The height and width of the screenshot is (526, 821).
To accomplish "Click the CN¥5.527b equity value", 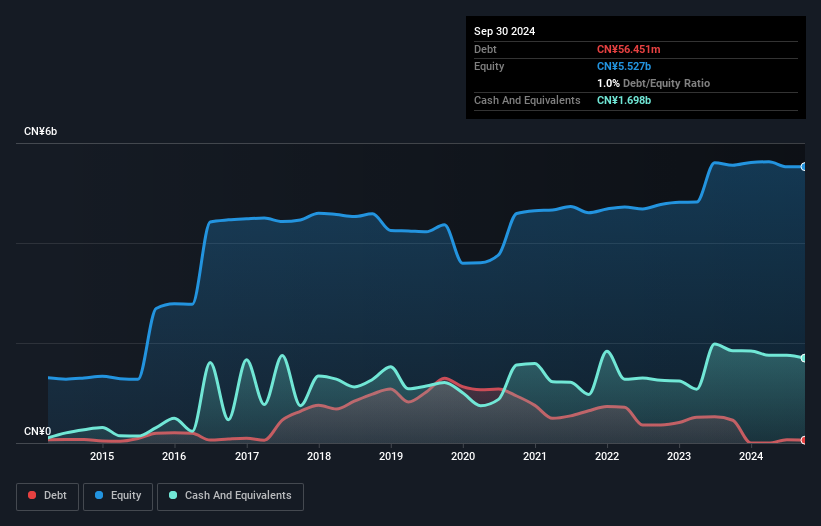I will pyautogui.click(x=624, y=66).
